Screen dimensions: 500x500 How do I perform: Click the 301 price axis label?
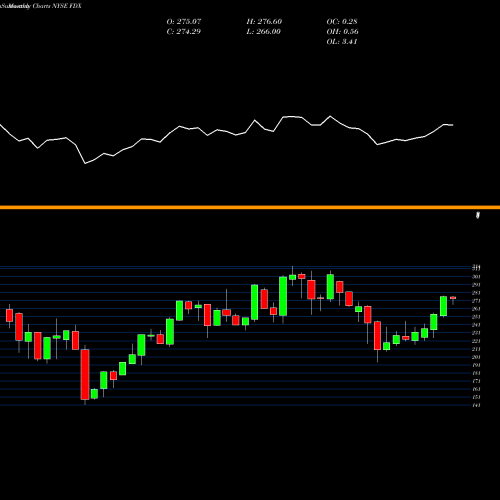pos(476,277)
